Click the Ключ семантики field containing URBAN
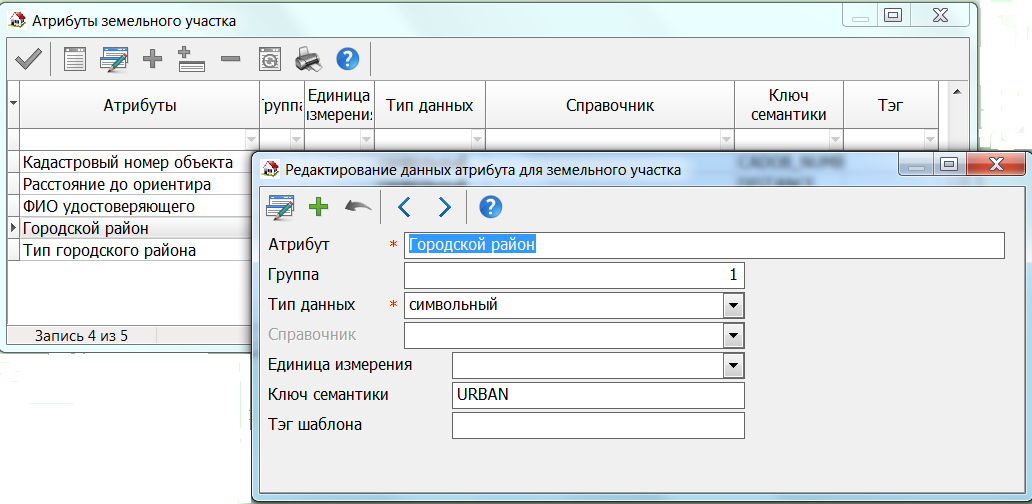Screen dimensions: 1032x504 click(x=598, y=395)
